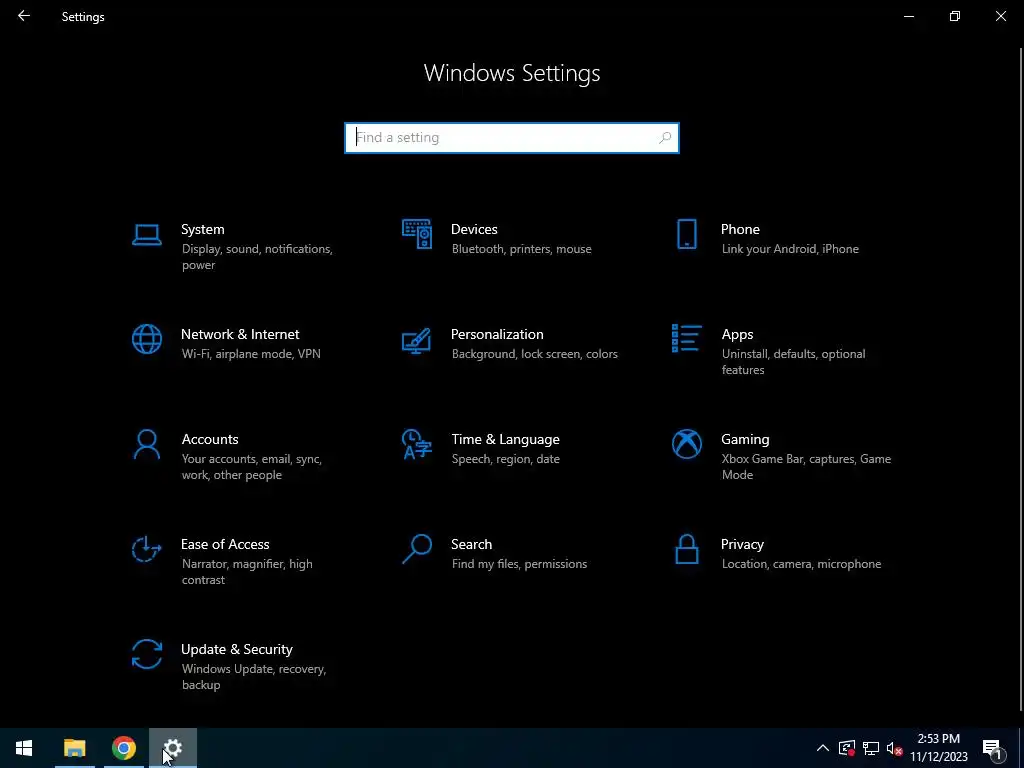Click 'Narrator, magnifier, high contrast' text
Screen dimensions: 1024x768
click(247, 571)
